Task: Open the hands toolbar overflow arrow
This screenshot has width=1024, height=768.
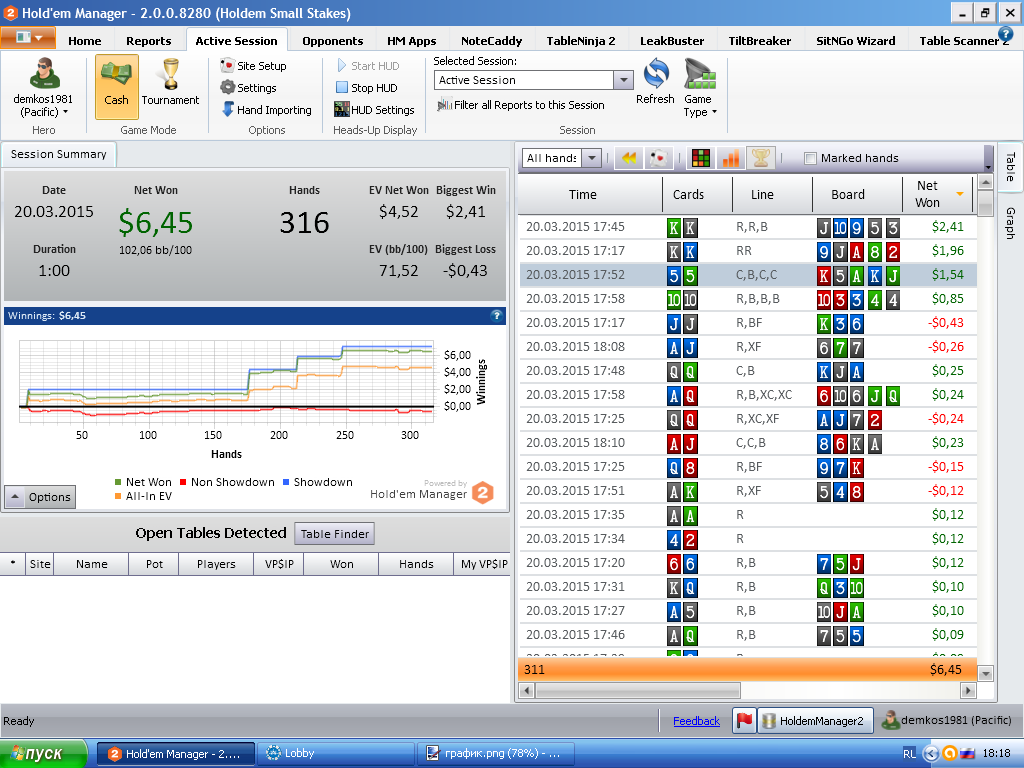Action: coord(989,159)
